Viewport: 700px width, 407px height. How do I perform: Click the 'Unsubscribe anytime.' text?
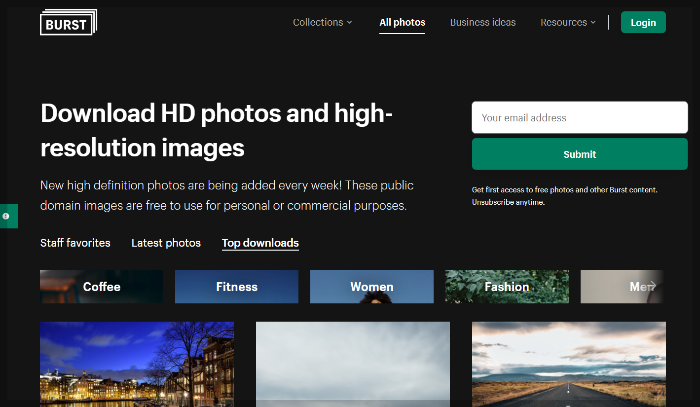(508, 202)
